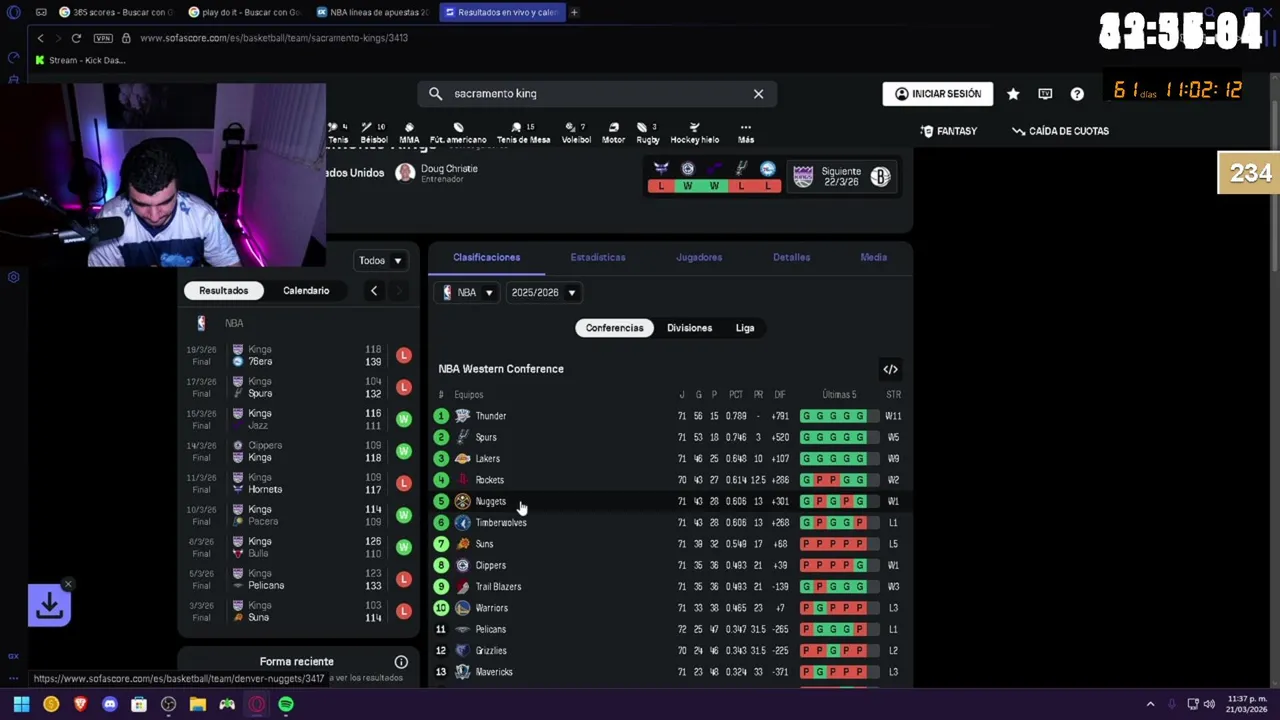Show hidden tray icons chevron

1150,704
